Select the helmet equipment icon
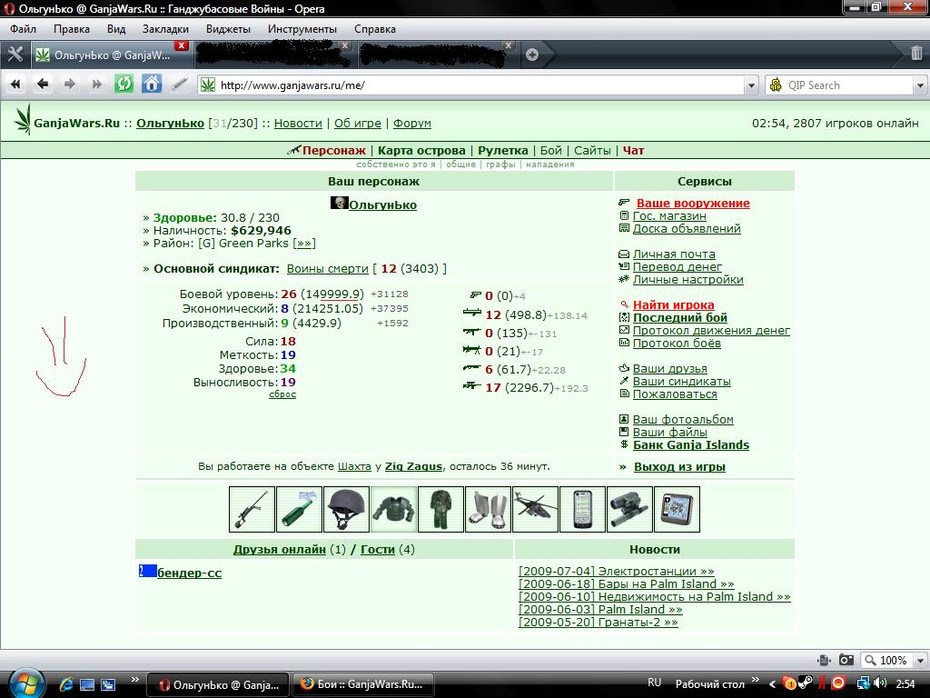The image size is (930, 698). point(346,509)
